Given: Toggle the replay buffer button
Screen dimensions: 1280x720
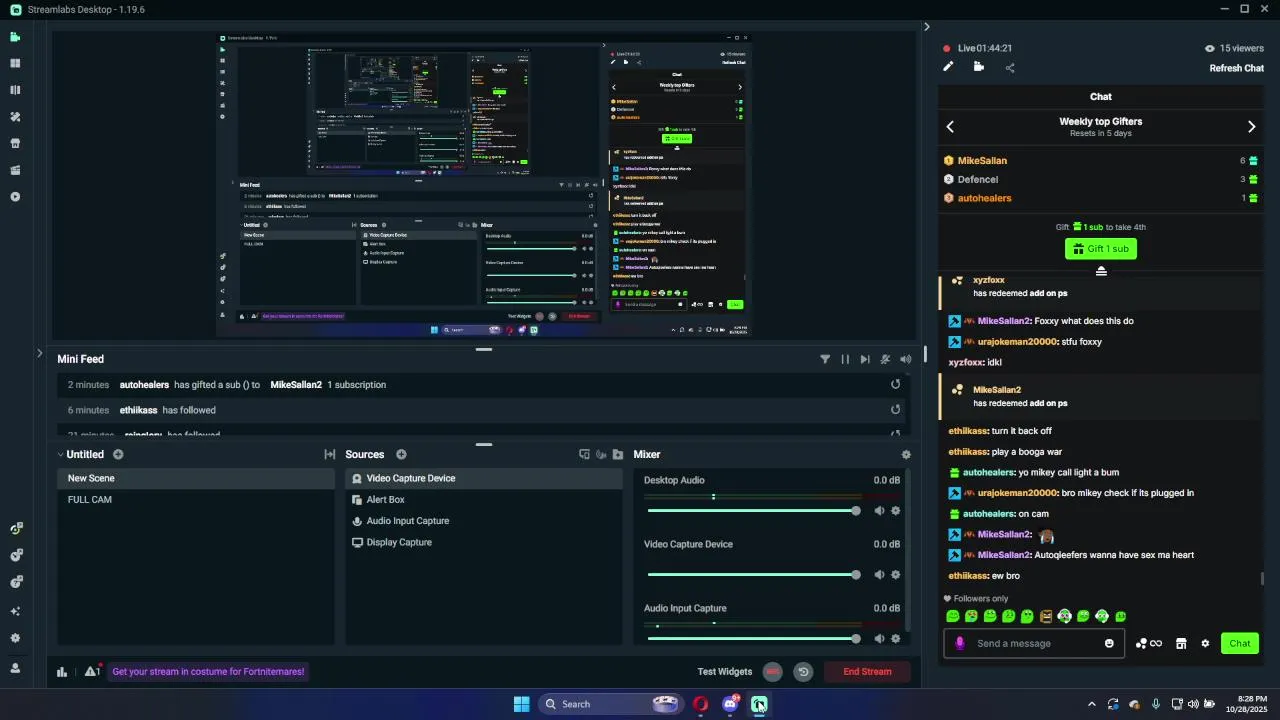Looking at the screenshot, I should pyautogui.click(x=803, y=672).
